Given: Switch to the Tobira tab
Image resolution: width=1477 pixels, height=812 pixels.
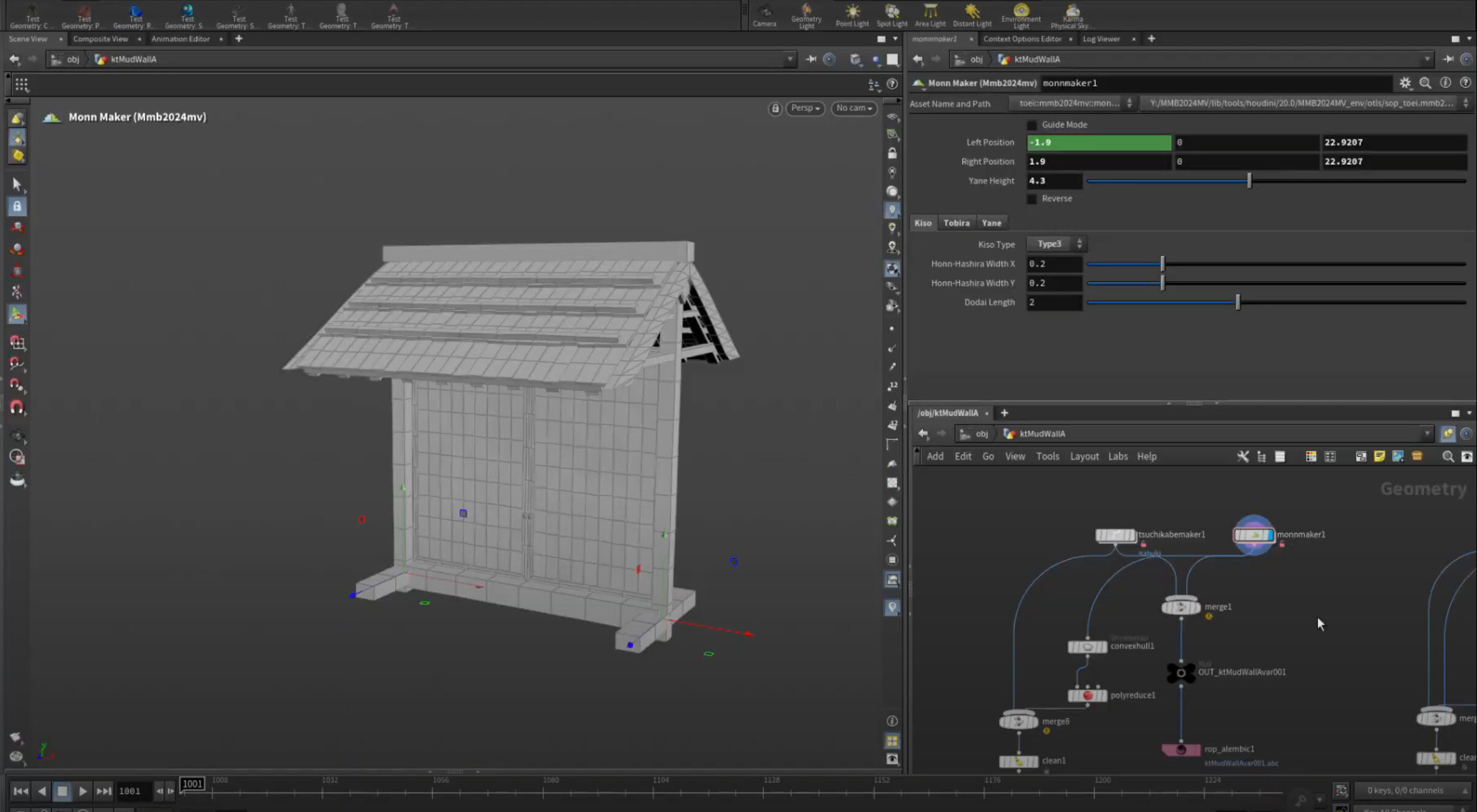Looking at the screenshot, I should [x=956, y=223].
